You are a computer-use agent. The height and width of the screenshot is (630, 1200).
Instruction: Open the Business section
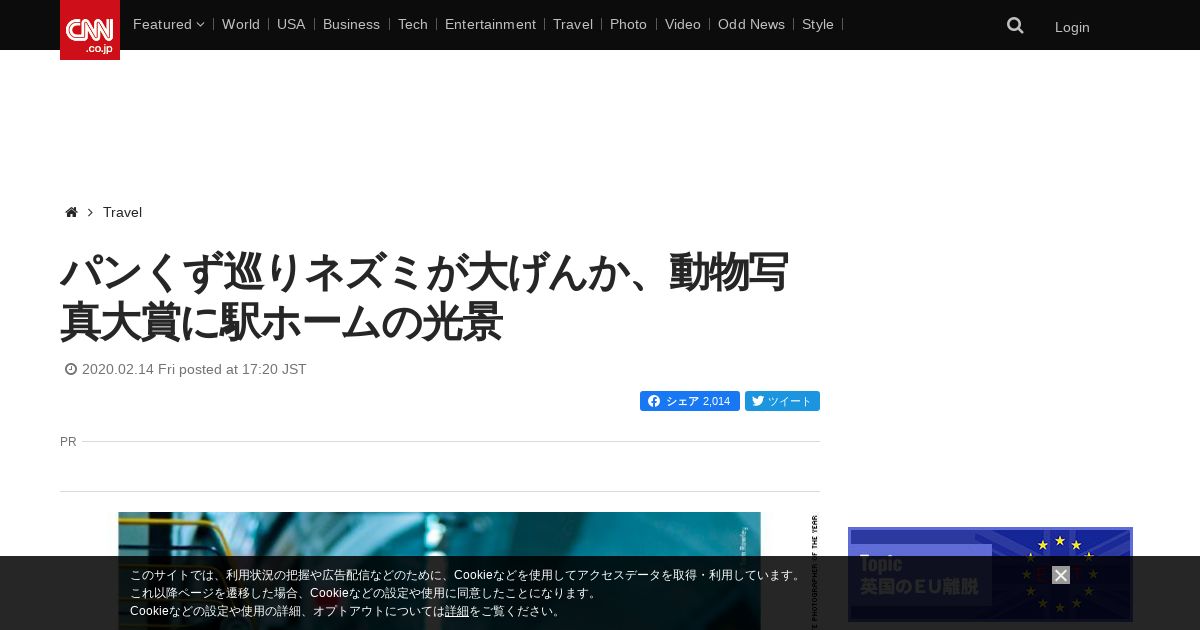(x=351, y=24)
